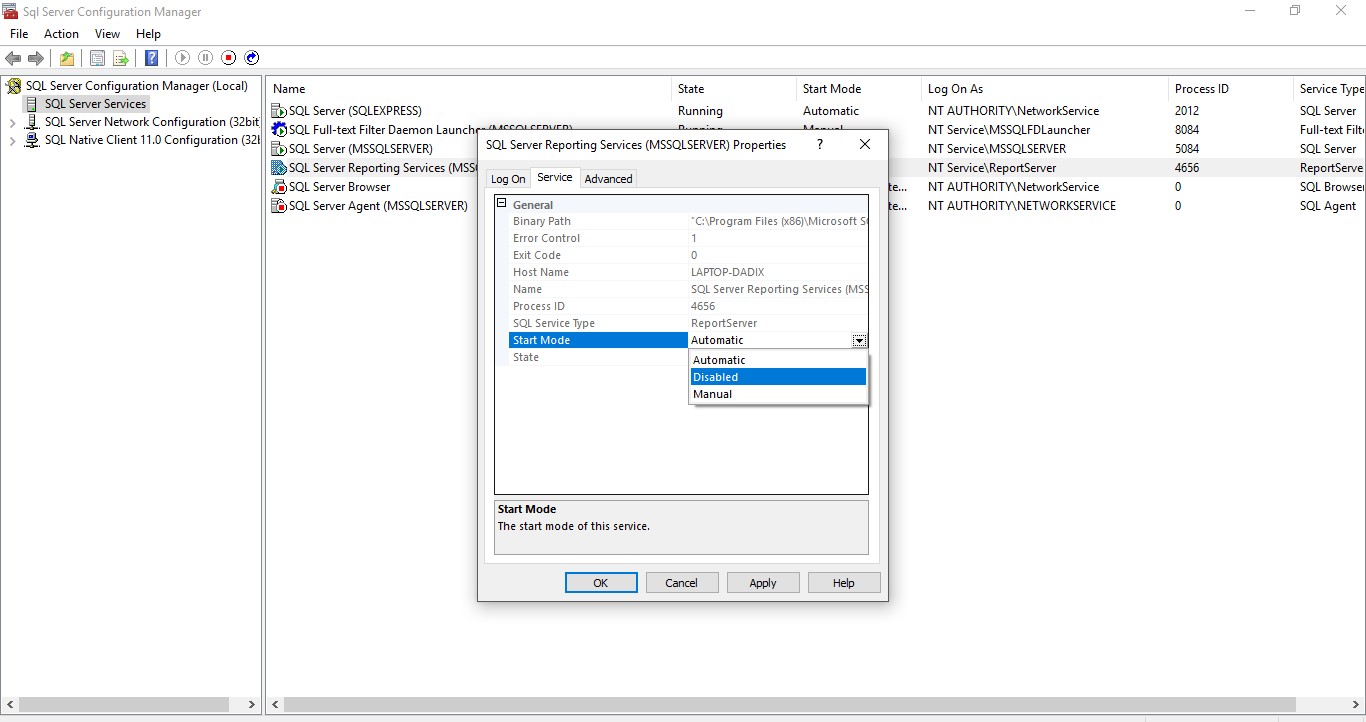Click the Help button in dialog
The height and width of the screenshot is (722, 1366).
click(844, 583)
